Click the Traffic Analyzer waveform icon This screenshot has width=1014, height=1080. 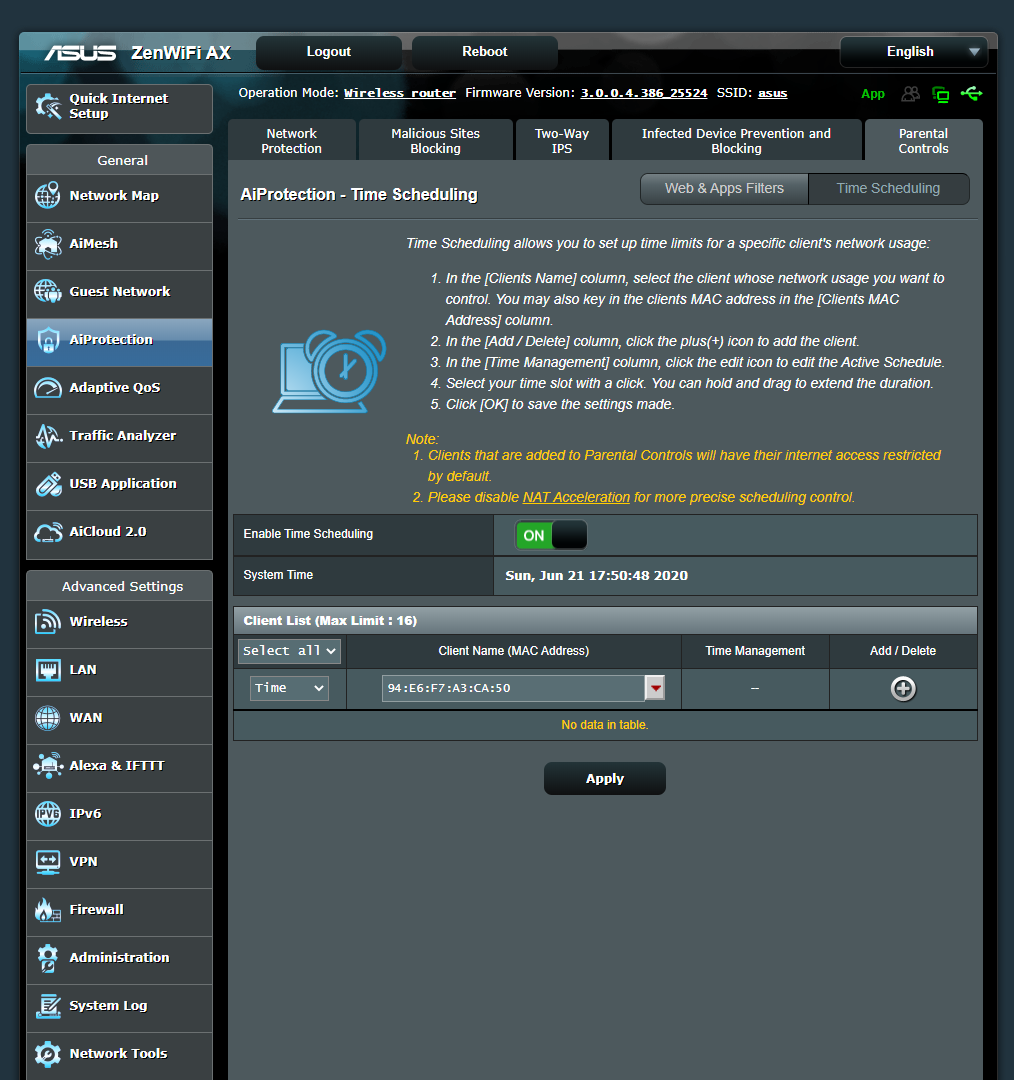pyautogui.click(x=48, y=436)
